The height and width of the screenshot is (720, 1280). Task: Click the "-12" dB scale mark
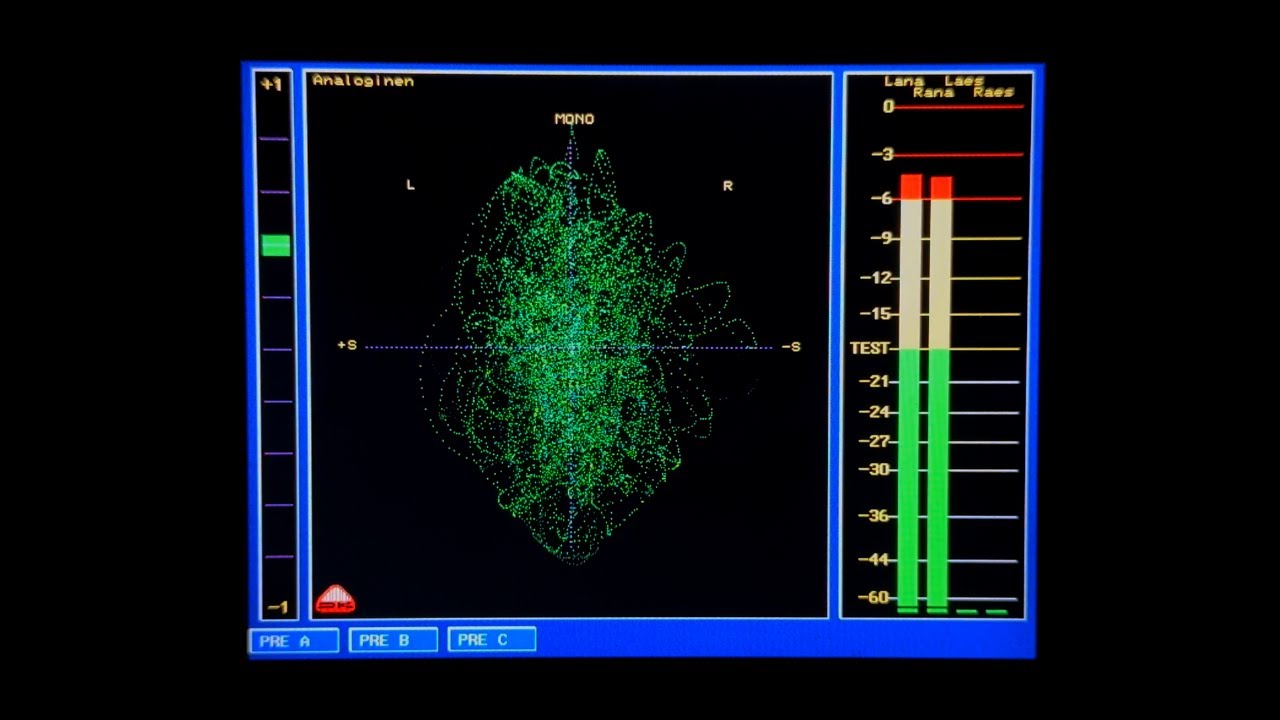(x=876, y=278)
